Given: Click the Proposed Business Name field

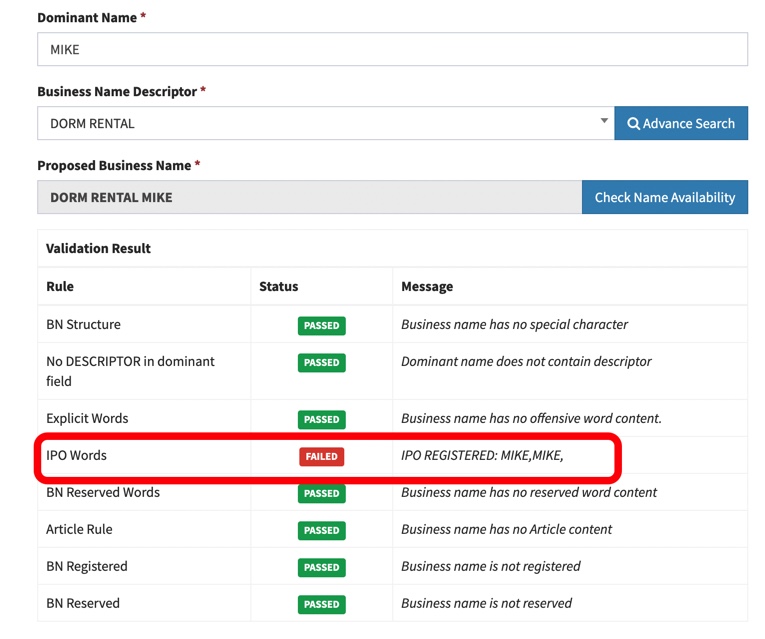Looking at the screenshot, I should tap(309, 197).
